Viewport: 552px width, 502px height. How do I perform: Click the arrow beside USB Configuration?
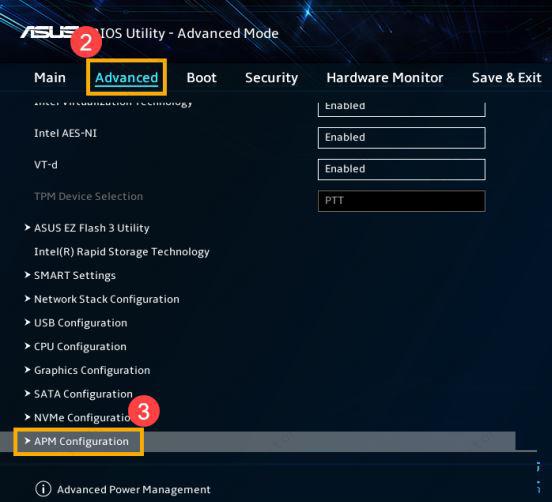tap(27, 322)
